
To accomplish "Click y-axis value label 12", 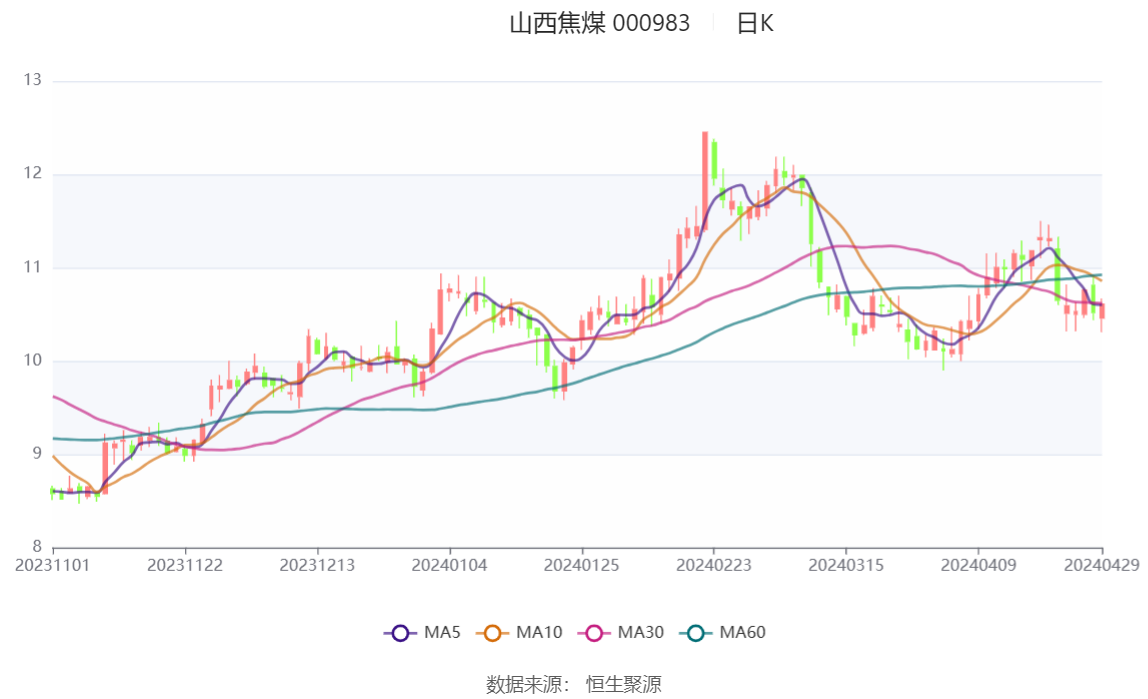I will 32,173.
